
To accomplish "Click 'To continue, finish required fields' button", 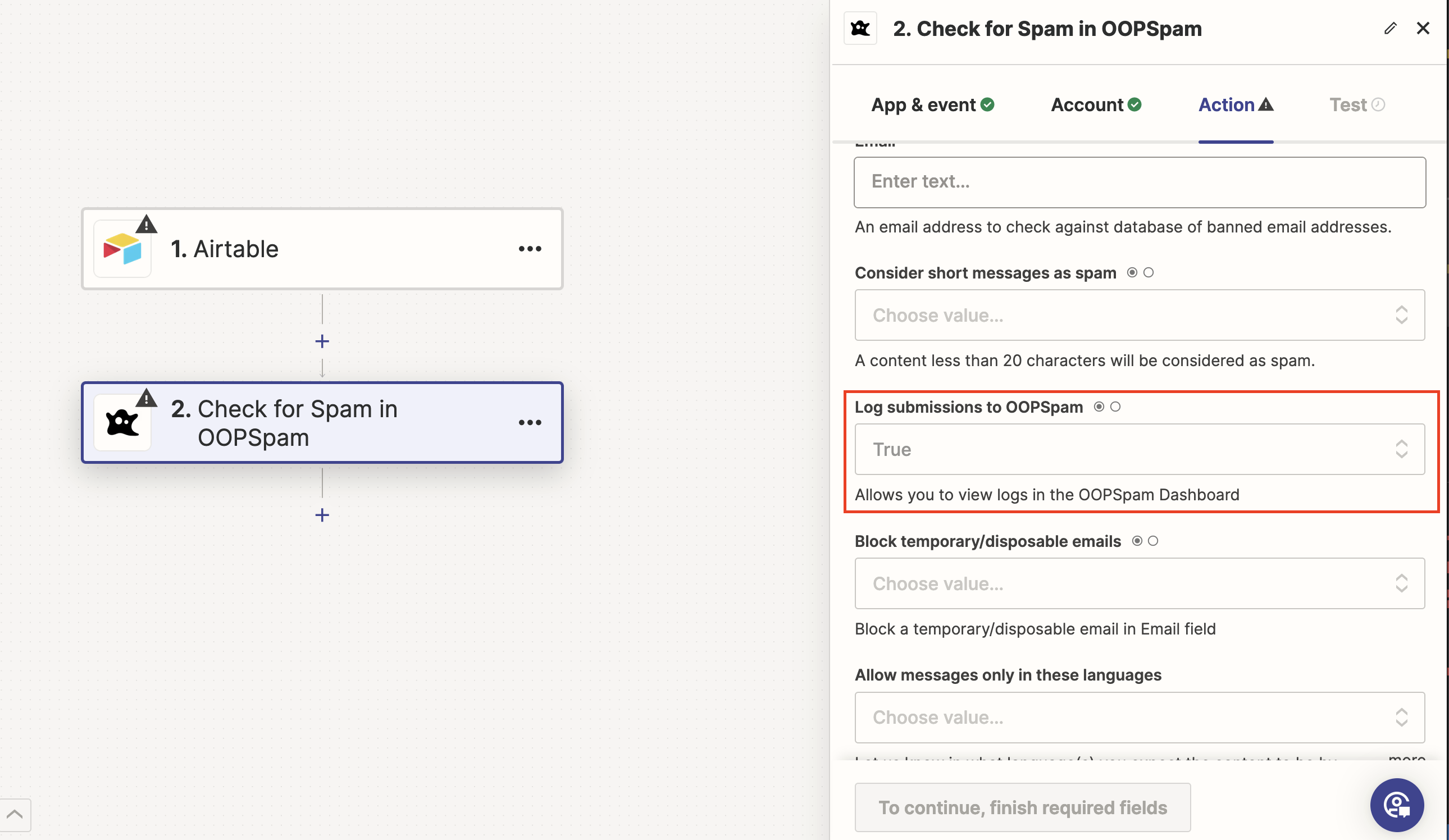I will click(x=1022, y=807).
